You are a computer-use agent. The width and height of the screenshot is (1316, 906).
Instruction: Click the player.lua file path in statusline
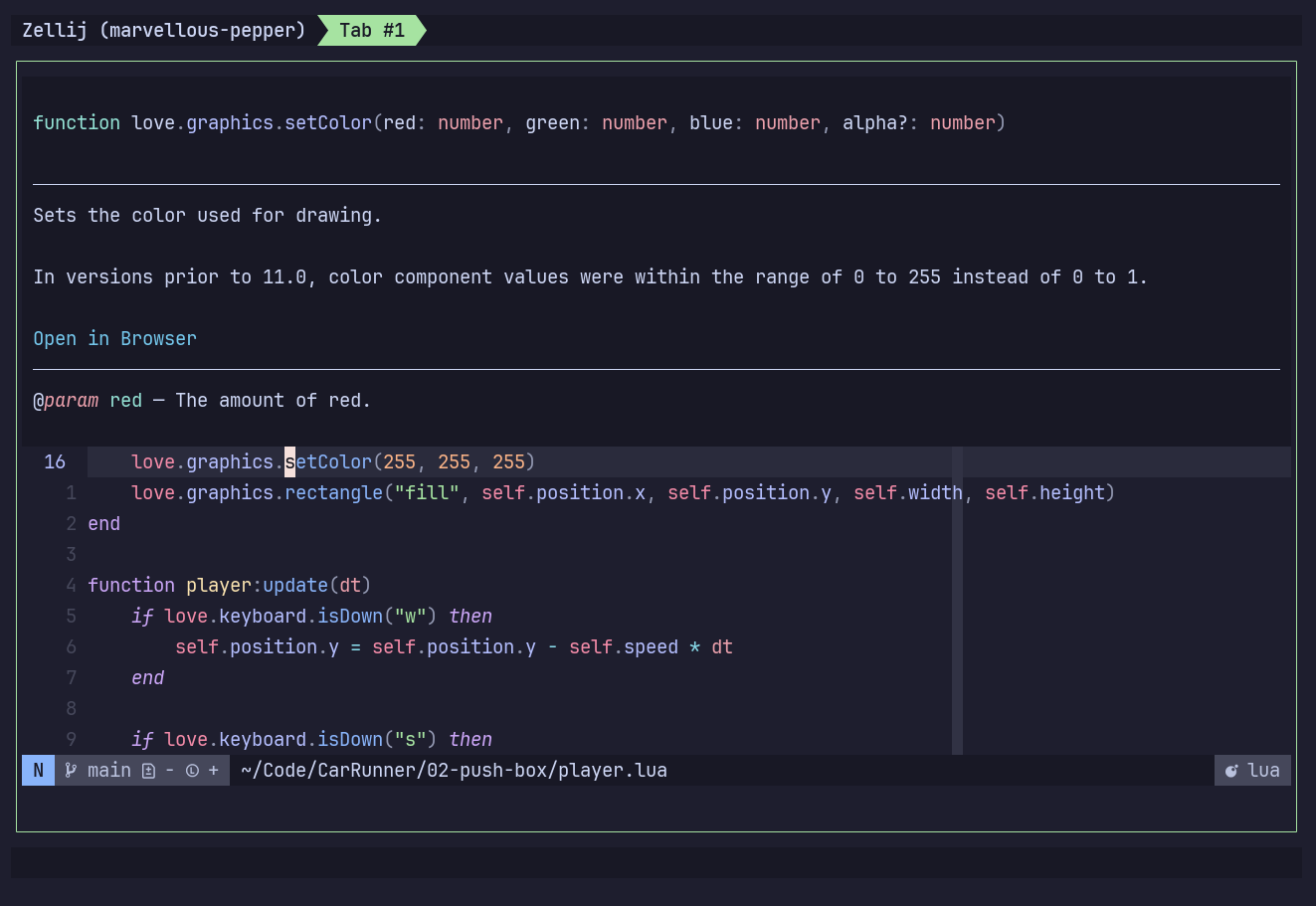(x=454, y=771)
